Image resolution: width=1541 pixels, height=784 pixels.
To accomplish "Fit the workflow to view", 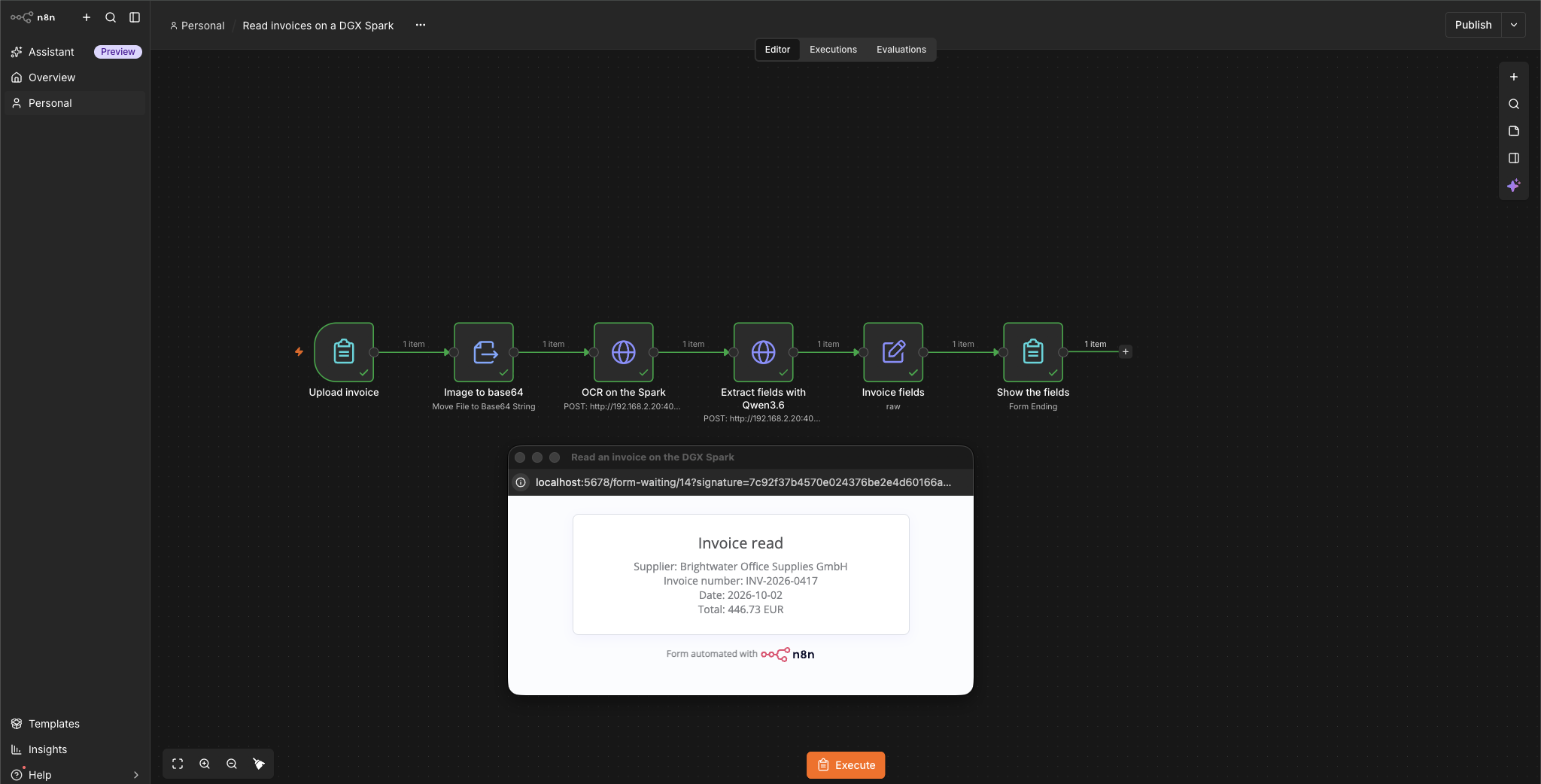I will click(x=178, y=764).
